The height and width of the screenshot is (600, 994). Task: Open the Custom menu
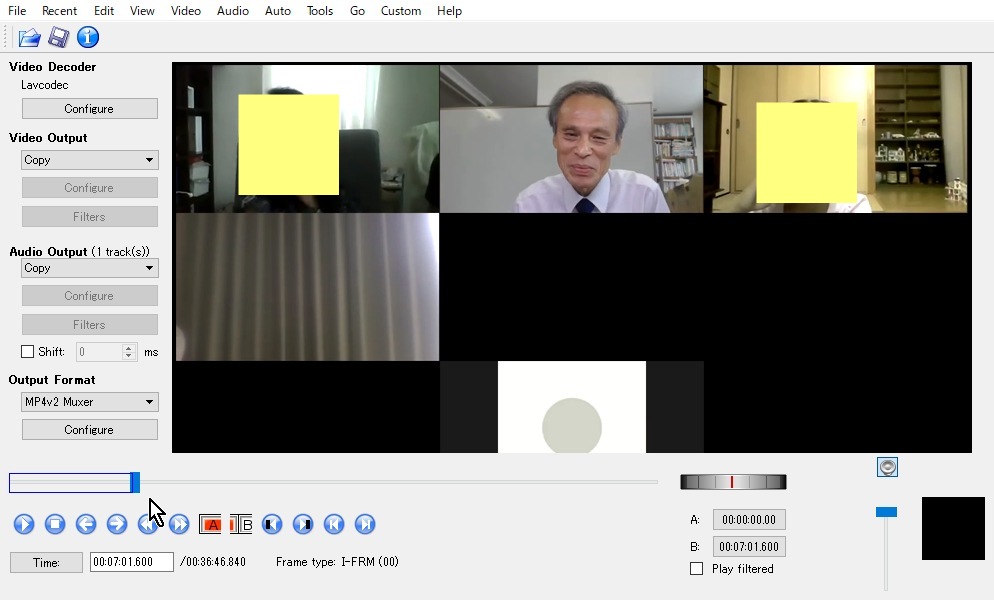(x=401, y=11)
